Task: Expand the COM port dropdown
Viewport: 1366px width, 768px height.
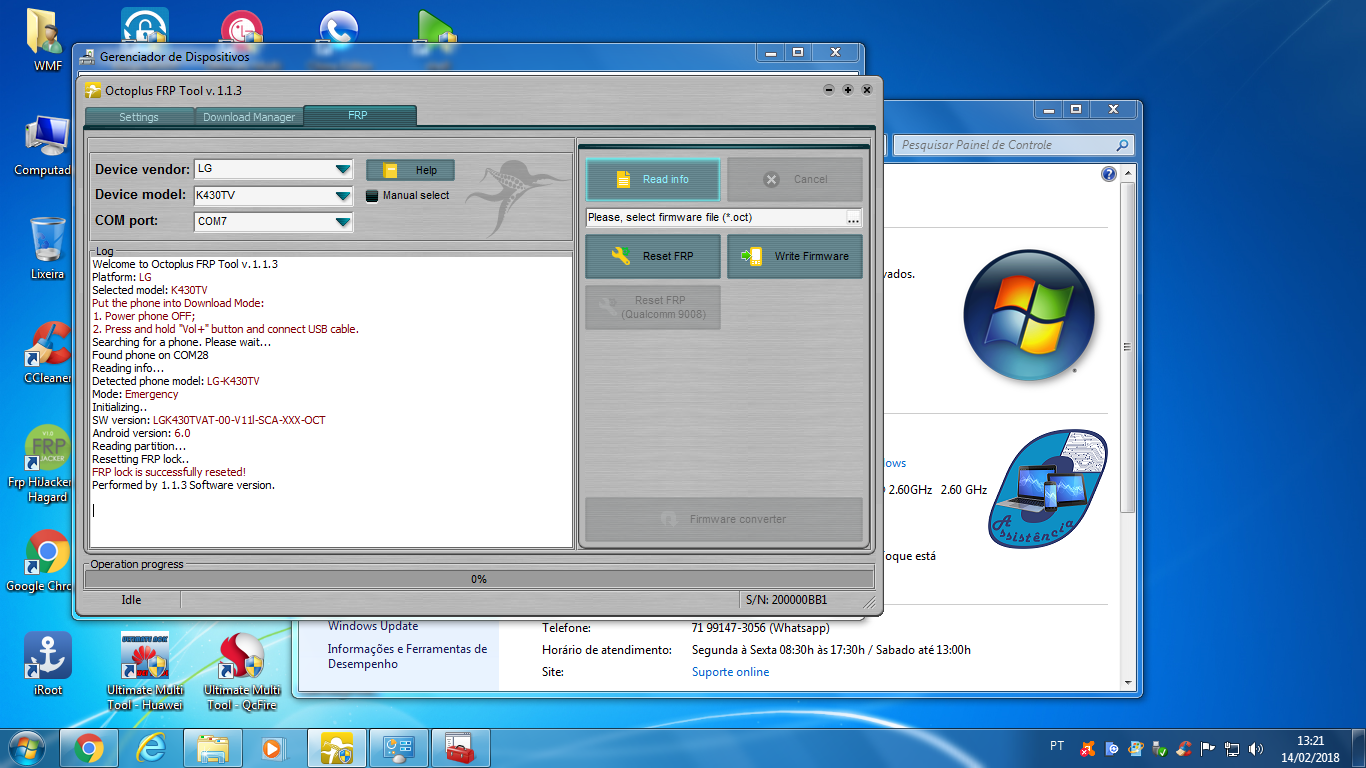Action: point(343,221)
